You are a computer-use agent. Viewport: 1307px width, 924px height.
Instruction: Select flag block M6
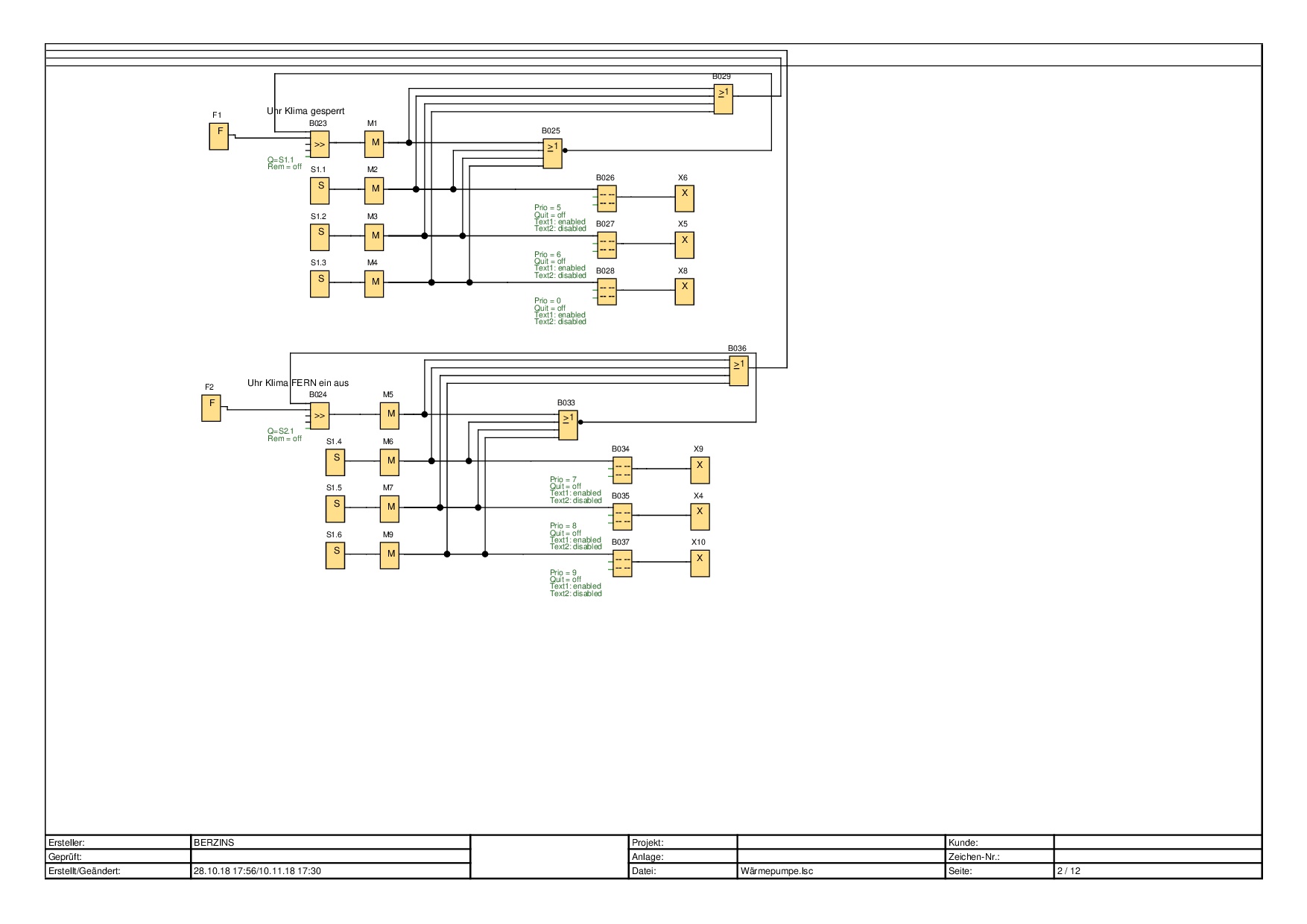click(x=390, y=461)
